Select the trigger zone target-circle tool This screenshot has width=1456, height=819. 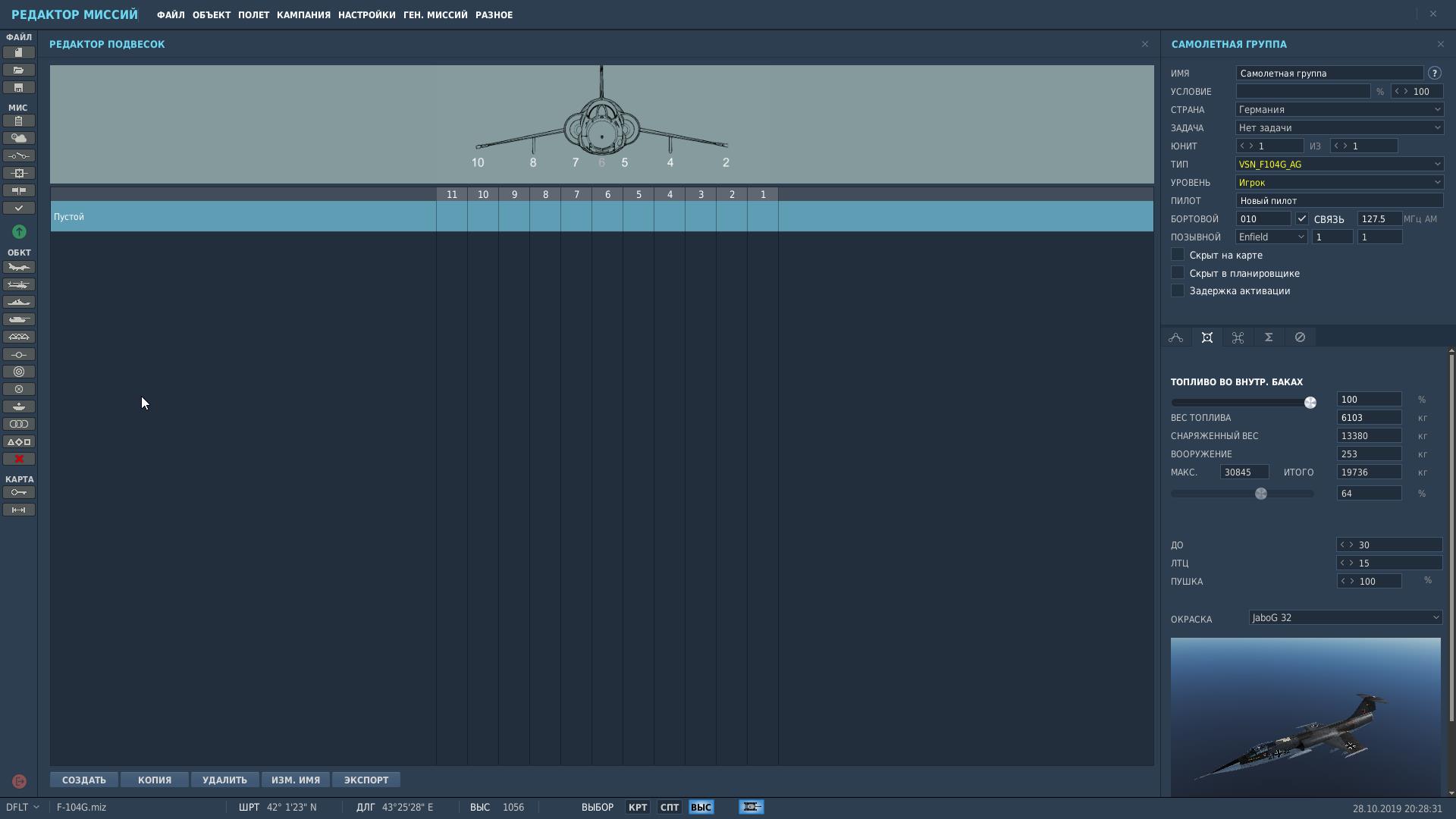[19, 372]
